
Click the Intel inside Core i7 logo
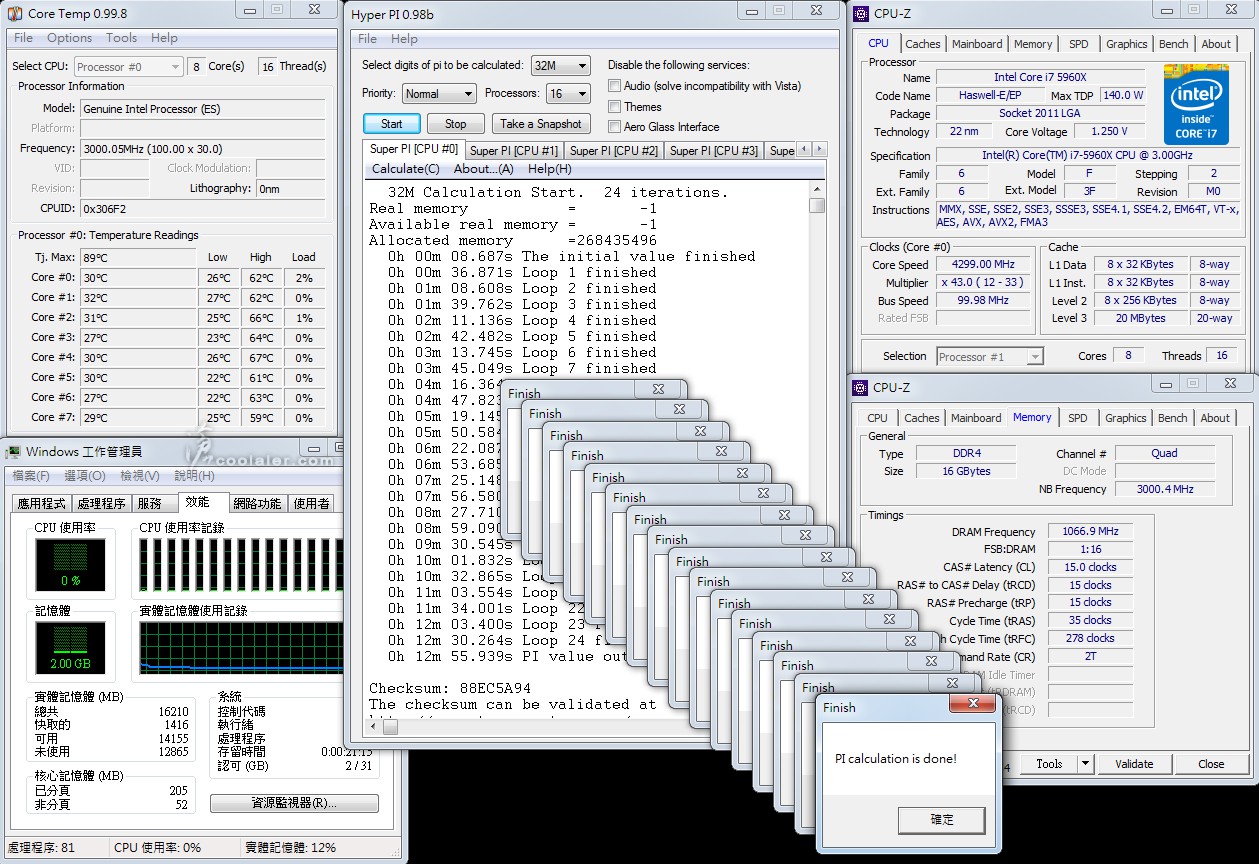tap(1196, 104)
